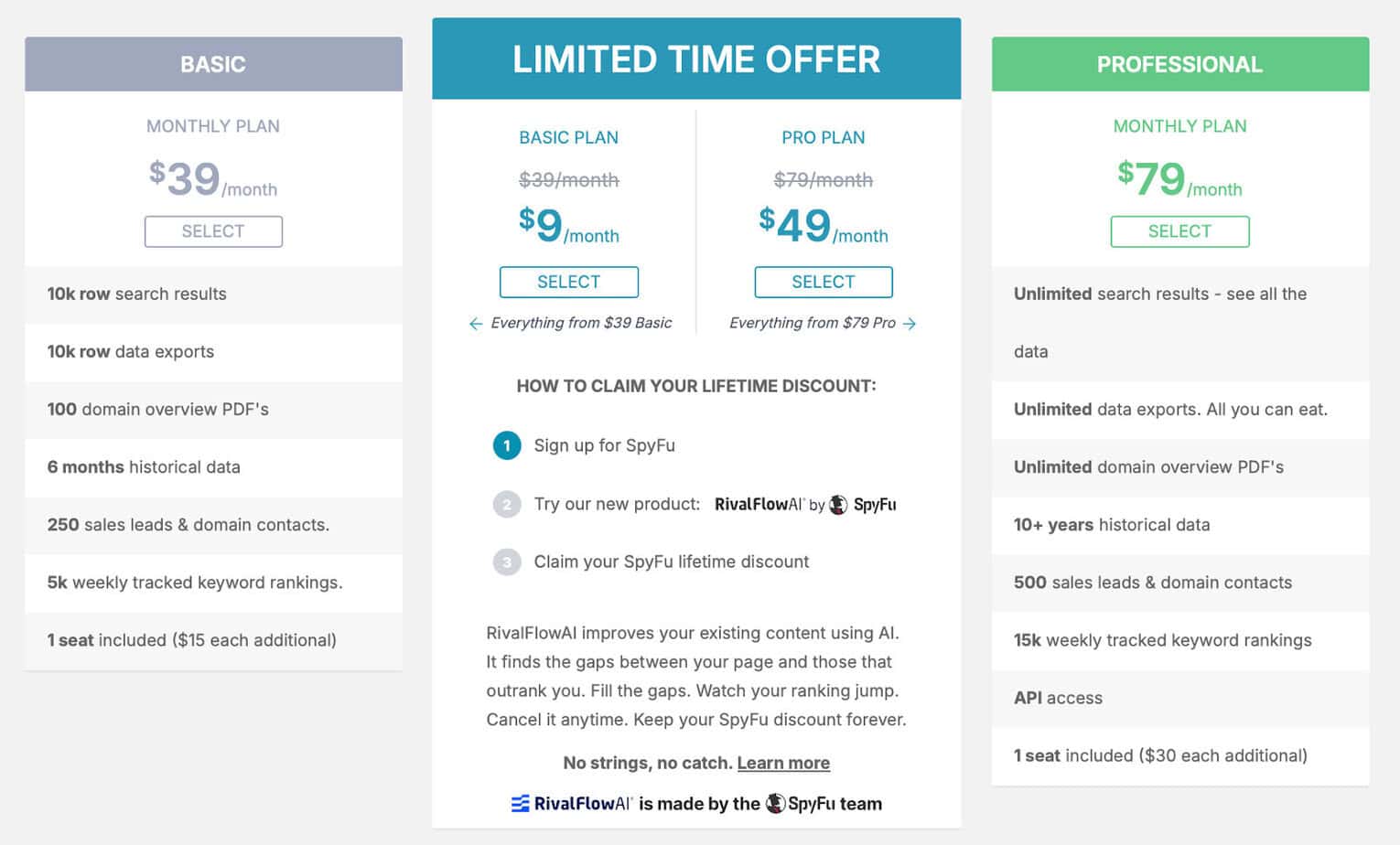Click the right arrow beside Everything from $79 Pro
This screenshot has height=845, width=1400.
910,324
